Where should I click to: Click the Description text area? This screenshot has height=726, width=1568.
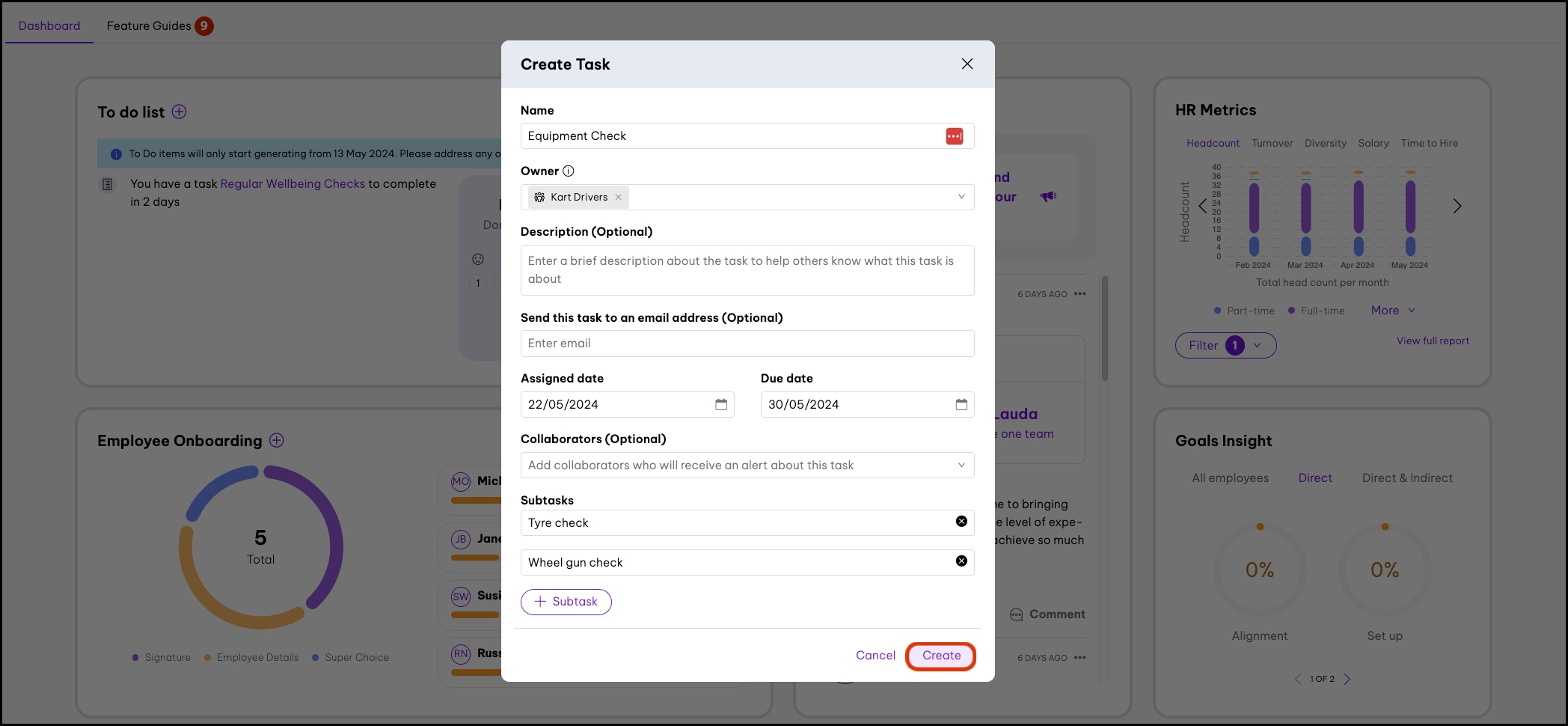(747, 270)
